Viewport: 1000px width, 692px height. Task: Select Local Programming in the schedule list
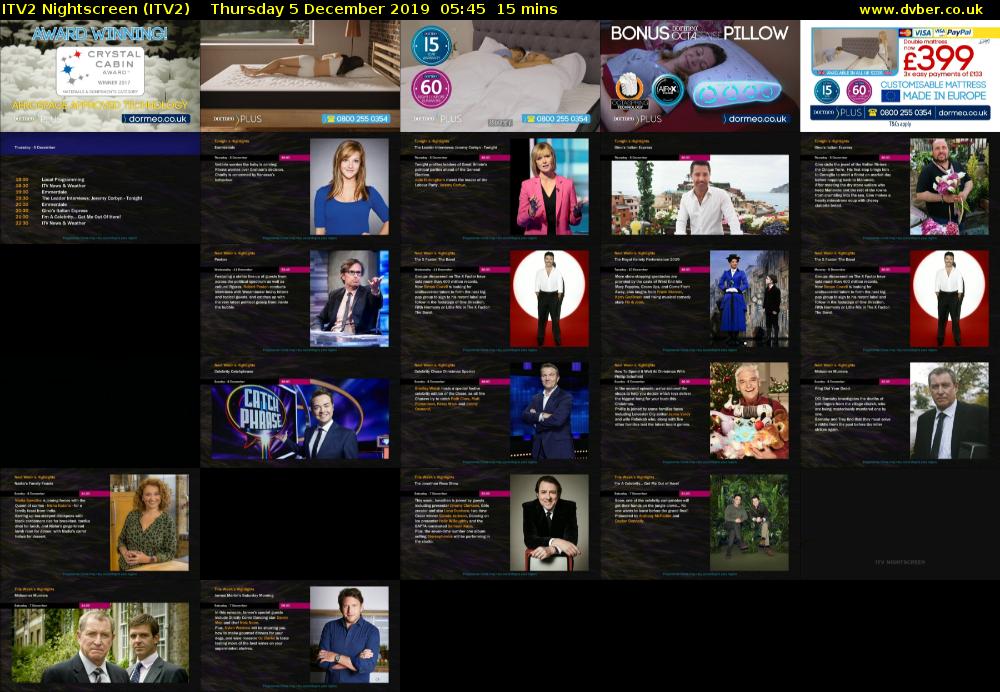[62, 180]
